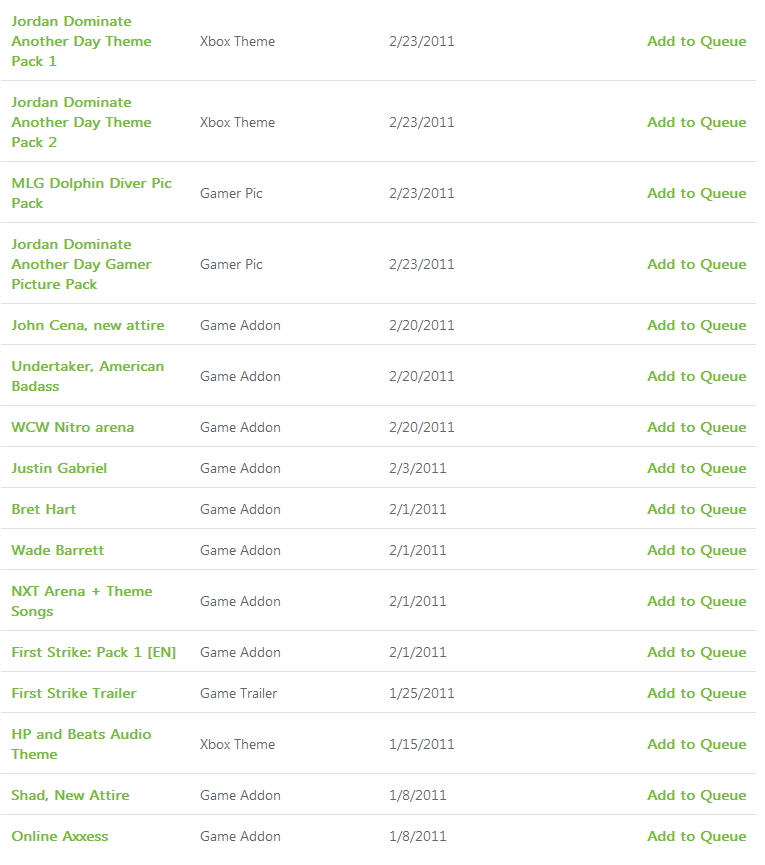This screenshot has width=765, height=865.
Task: Add WCW Nitro arena to queue
Action: click(x=697, y=428)
